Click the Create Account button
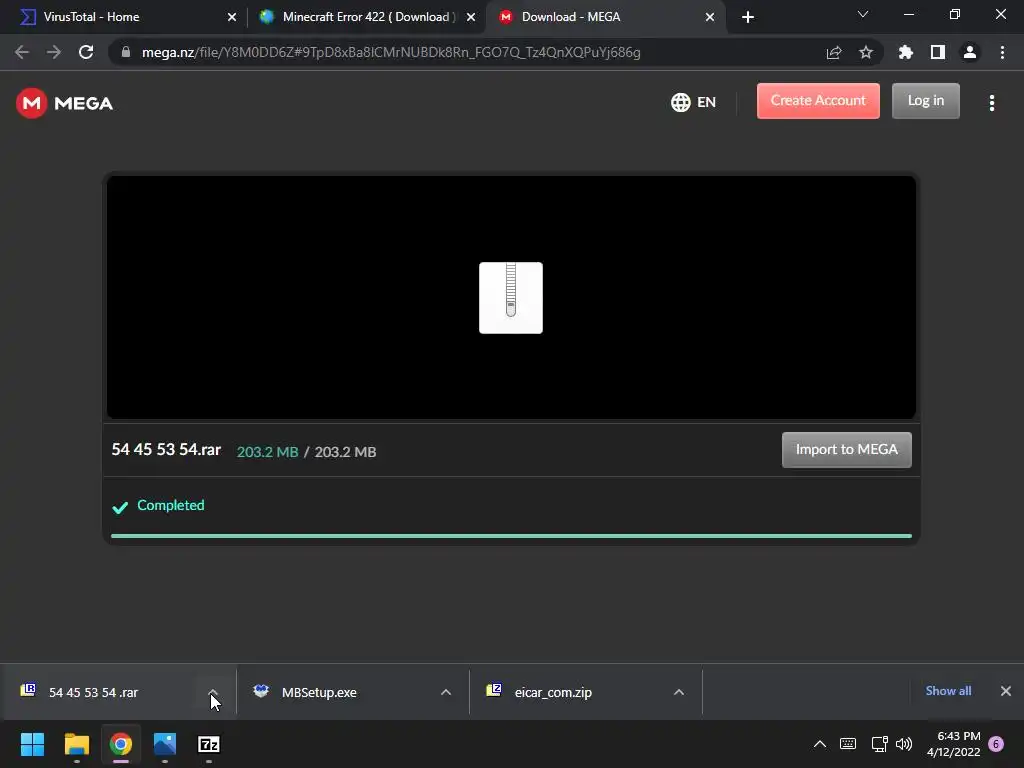The height and width of the screenshot is (768, 1024). point(818,101)
